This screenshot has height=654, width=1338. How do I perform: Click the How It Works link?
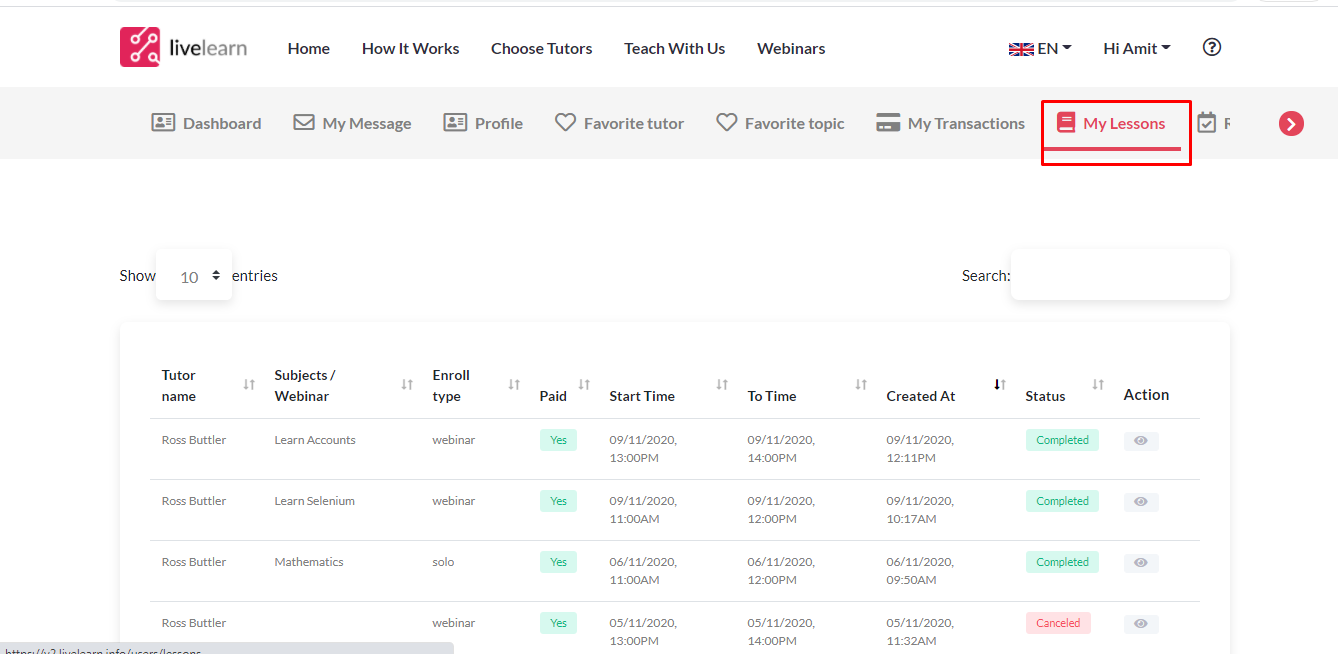(410, 48)
